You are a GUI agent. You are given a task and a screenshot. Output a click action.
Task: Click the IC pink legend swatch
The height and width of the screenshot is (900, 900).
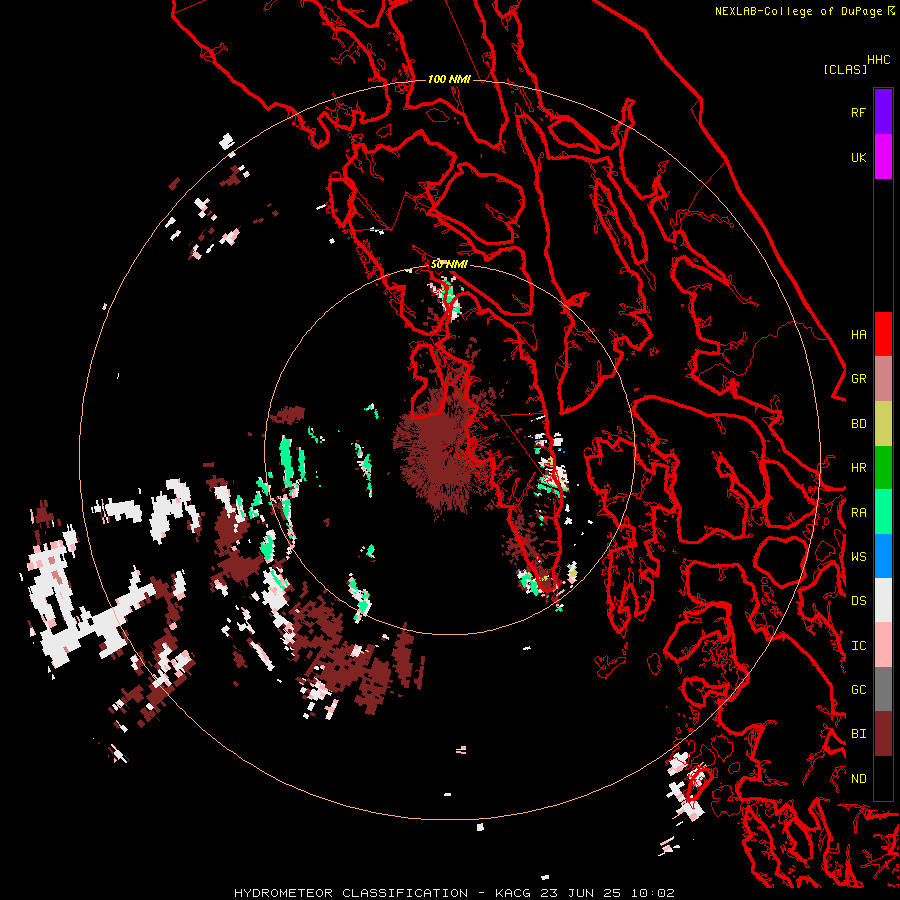pos(883,645)
